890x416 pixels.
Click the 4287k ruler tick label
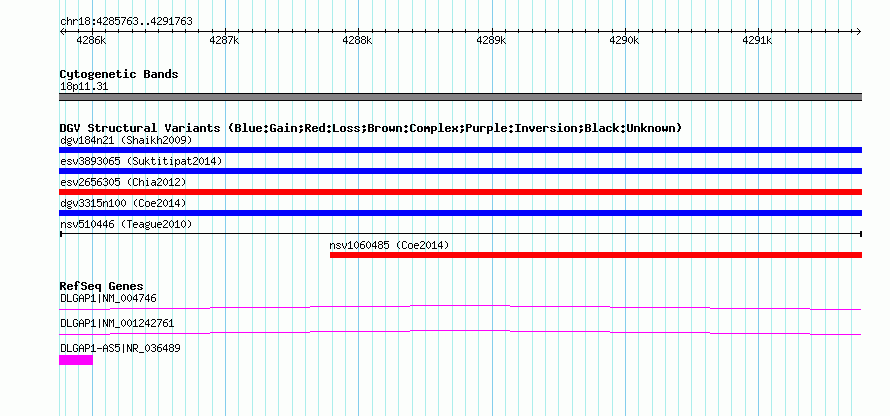click(224, 40)
